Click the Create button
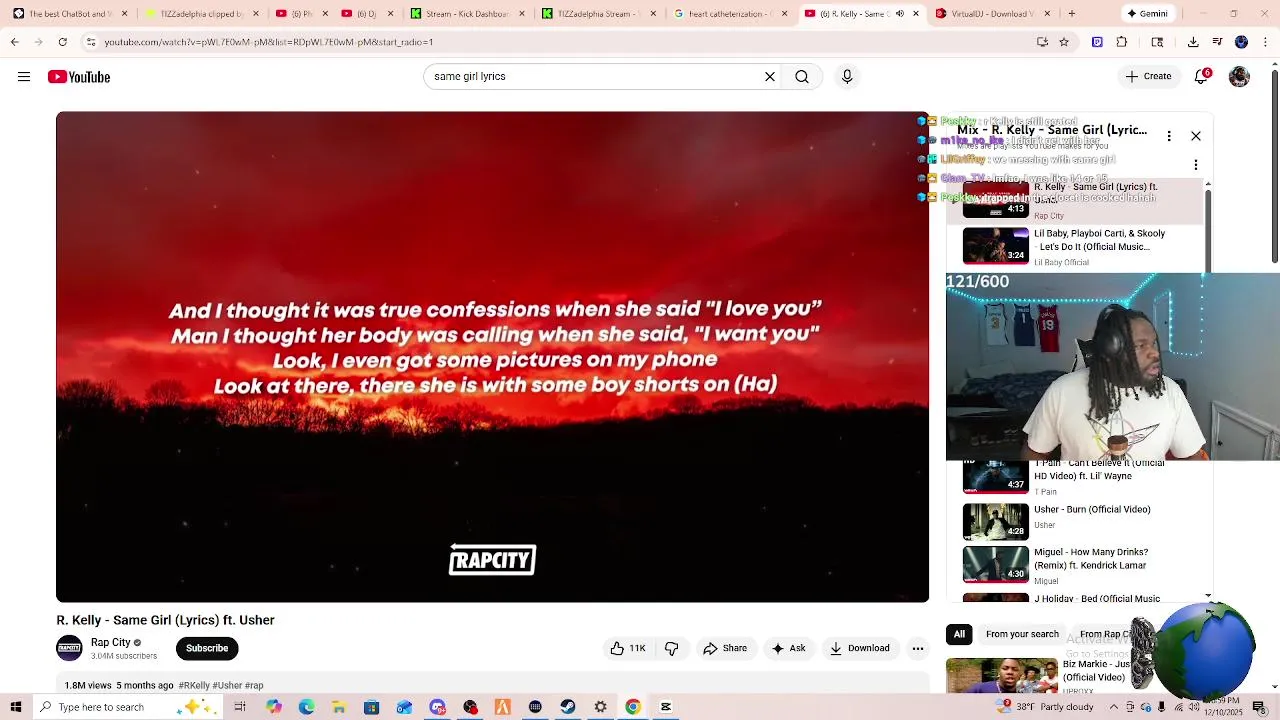Viewport: 1280px width, 720px height. pos(1148,76)
